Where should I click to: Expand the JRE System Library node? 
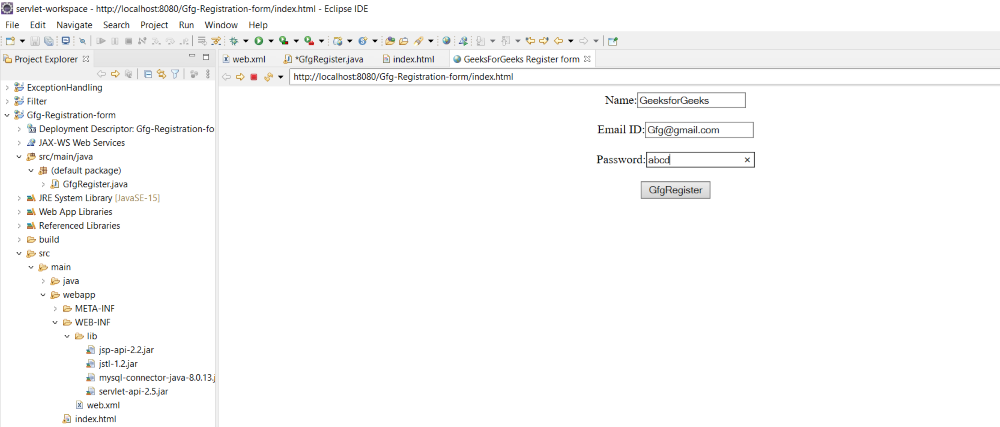pyautogui.click(x=19, y=198)
